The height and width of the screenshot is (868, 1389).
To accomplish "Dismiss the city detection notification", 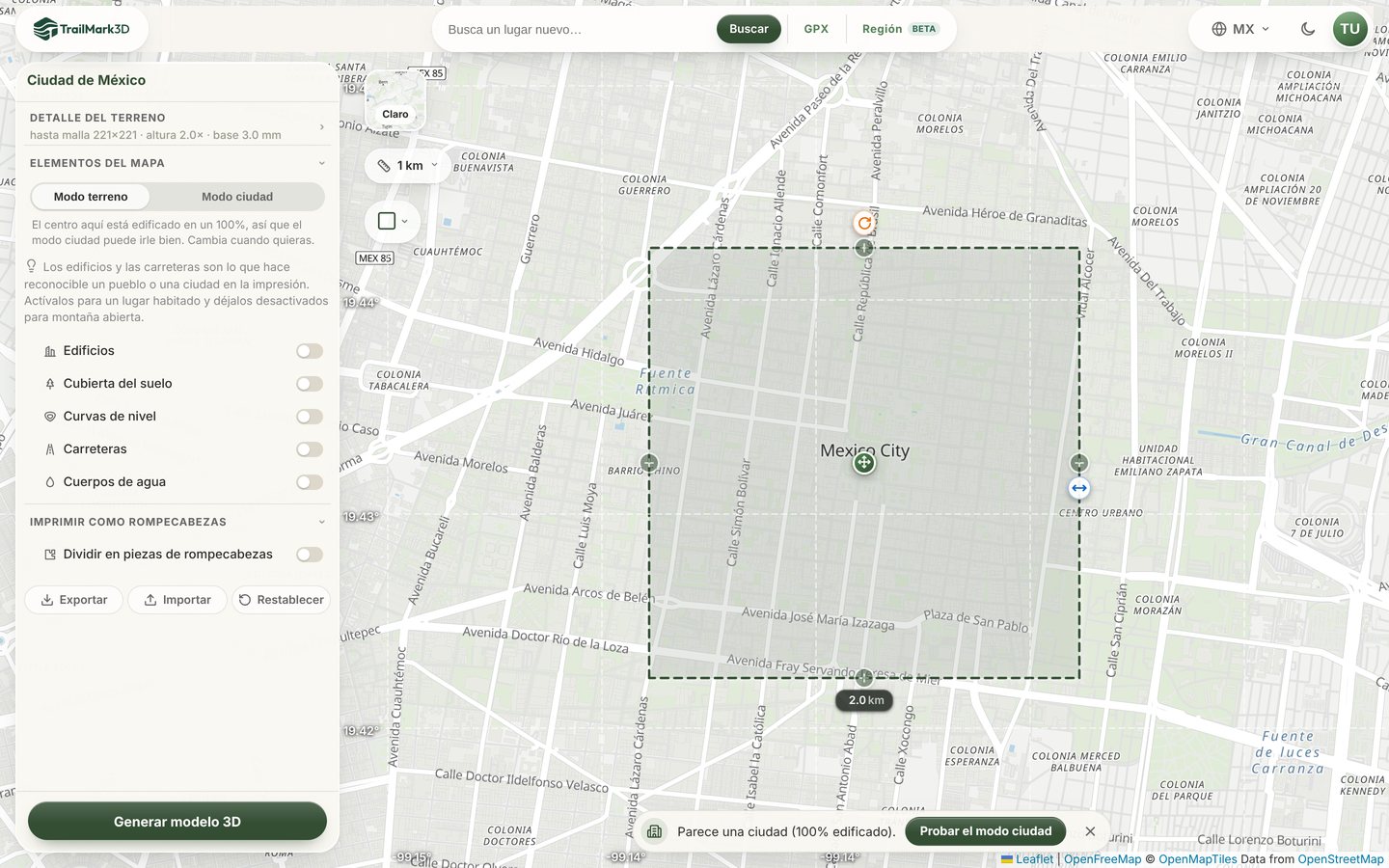I will tap(1090, 831).
